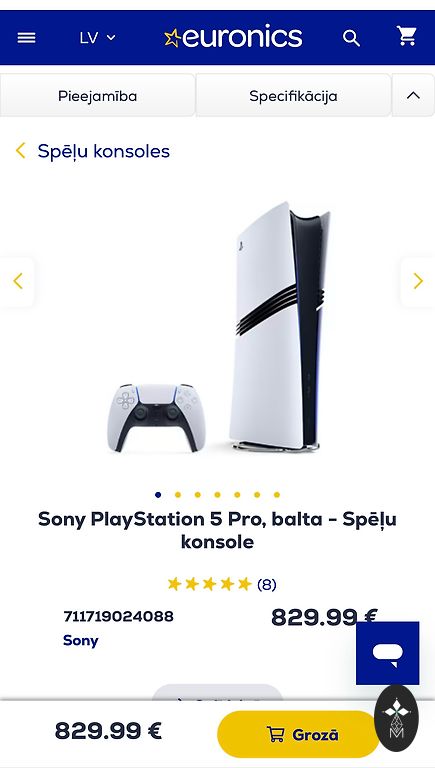Show previous product image
Viewport: 435px width, 768px height.
pyautogui.click(x=18, y=281)
